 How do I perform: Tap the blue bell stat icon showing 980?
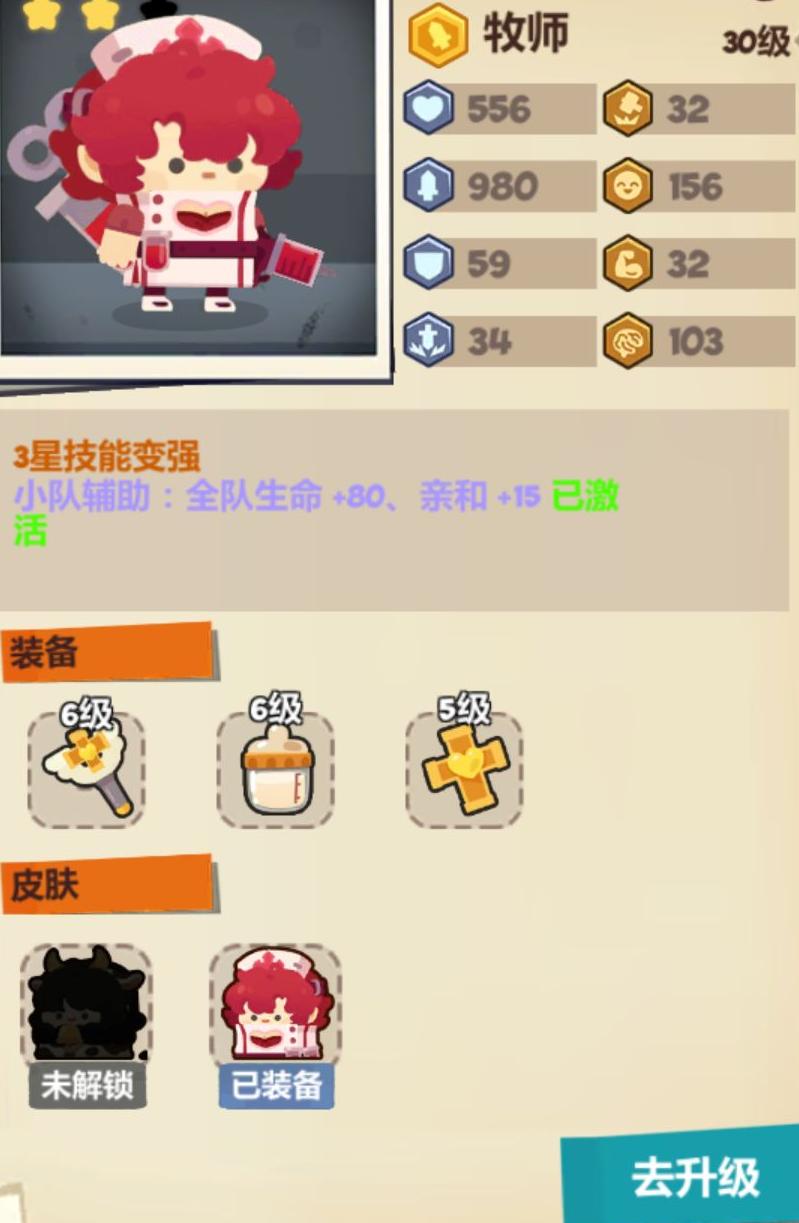tap(428, 186)
